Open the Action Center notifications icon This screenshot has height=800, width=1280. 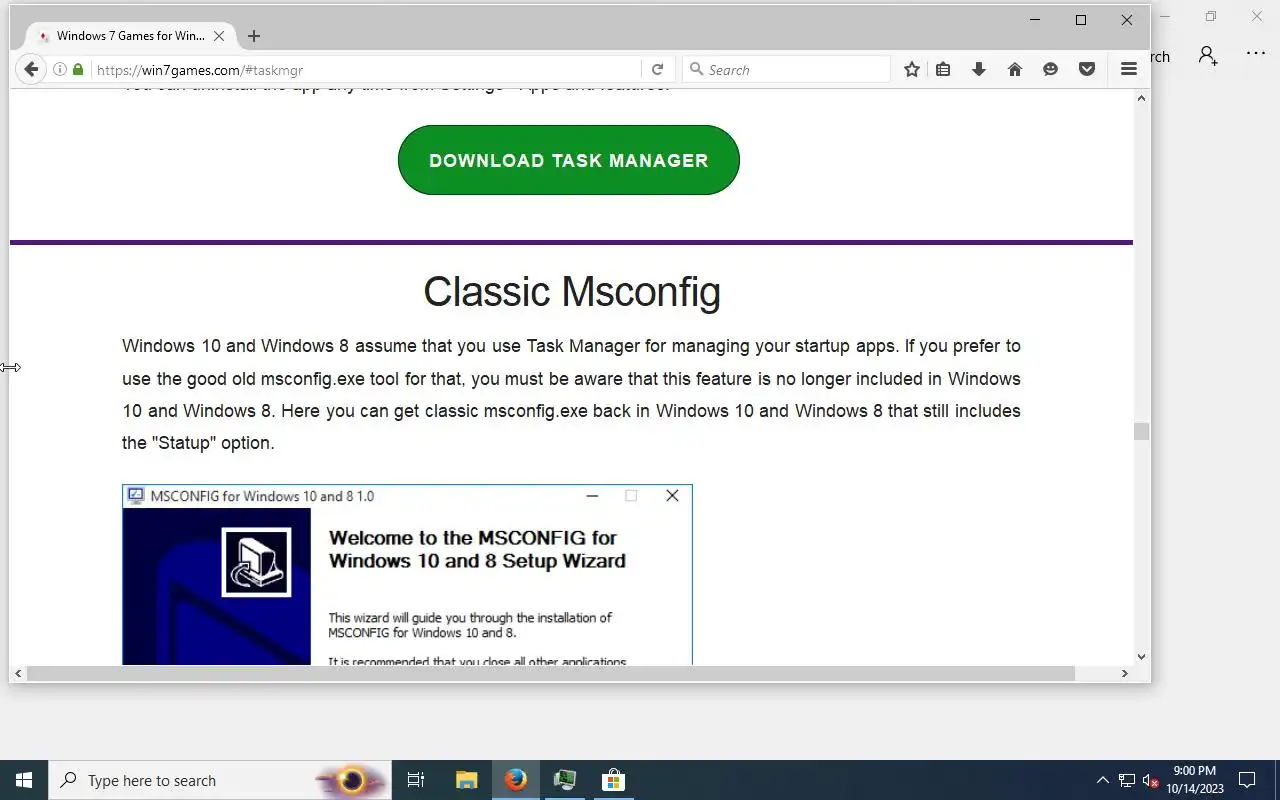click(1247, 780)
